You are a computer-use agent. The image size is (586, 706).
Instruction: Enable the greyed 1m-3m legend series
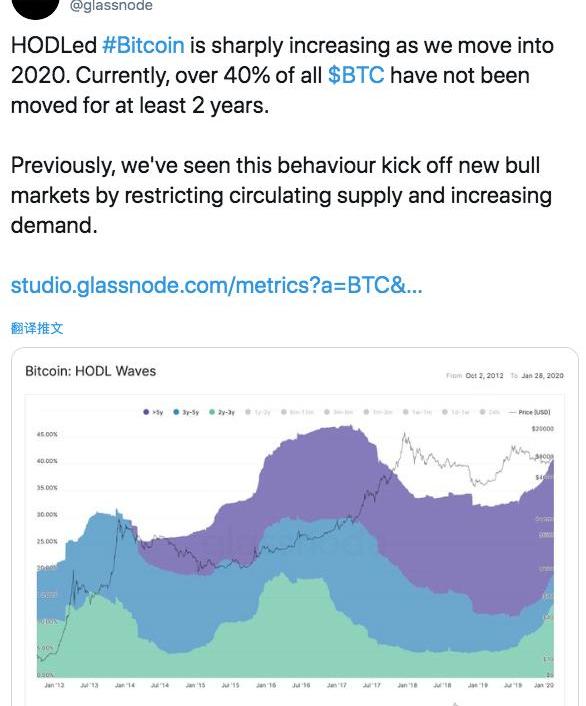pos(379,412)
